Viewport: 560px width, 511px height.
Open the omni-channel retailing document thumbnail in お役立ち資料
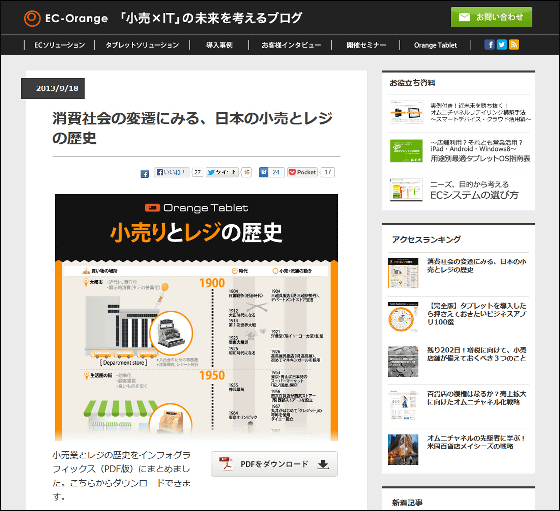coord(406,112)
